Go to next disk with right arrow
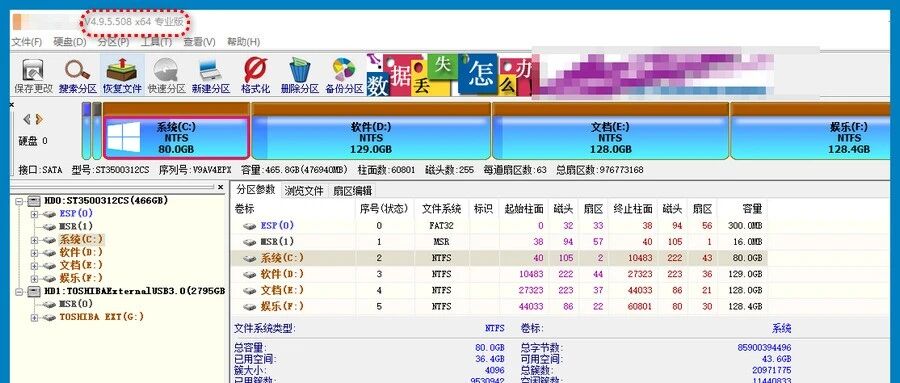This screenshot has height=383, width=900. [x=39, y=119]
